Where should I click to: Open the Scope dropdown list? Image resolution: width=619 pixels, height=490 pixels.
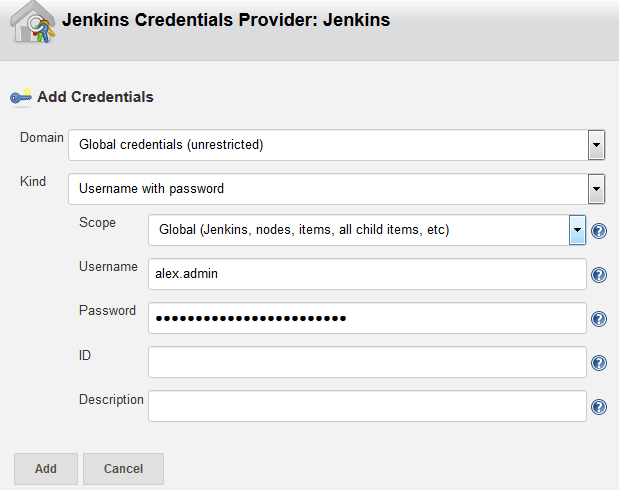click(x=577, y=231)
